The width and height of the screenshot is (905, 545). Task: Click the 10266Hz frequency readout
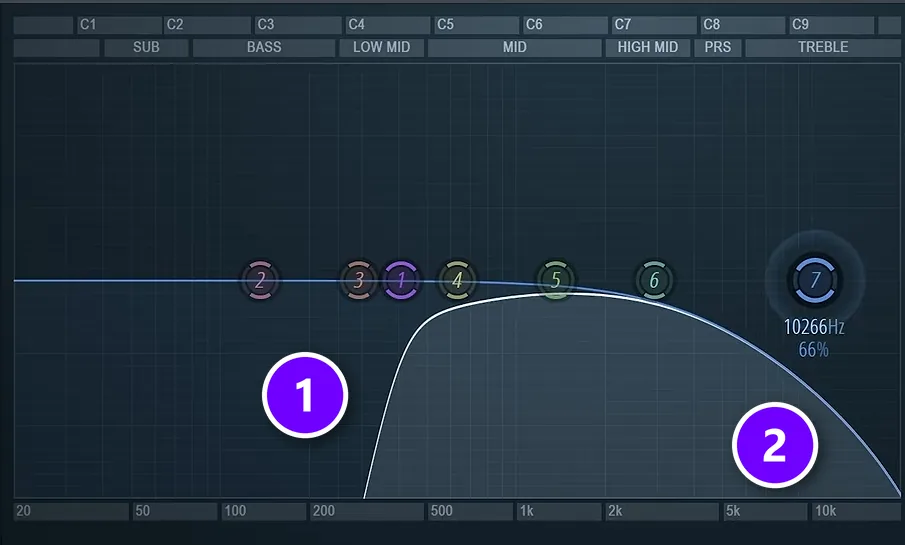(x=814, y=327)
